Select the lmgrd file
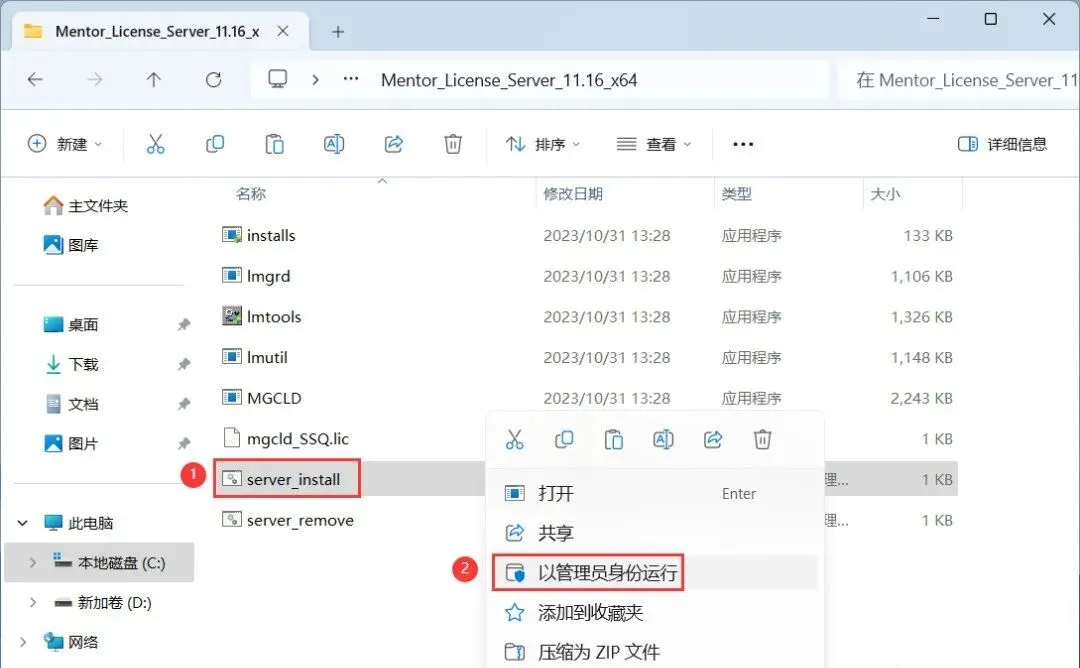Screen dimensions: 1080x668 pyautogui.click(x=256, y=276)
